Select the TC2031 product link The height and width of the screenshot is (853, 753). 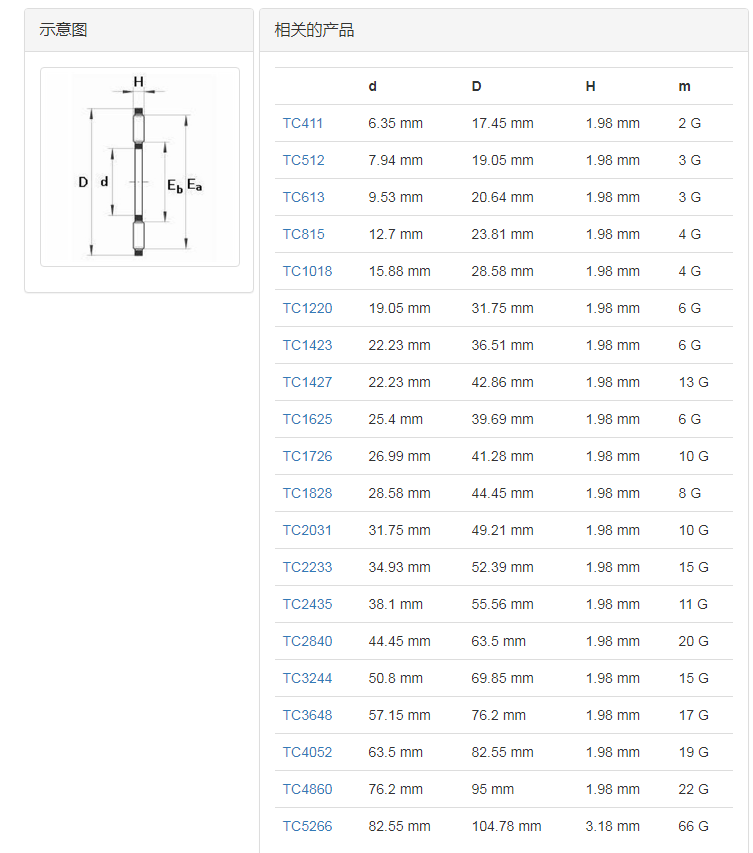(x=304, y=530)
